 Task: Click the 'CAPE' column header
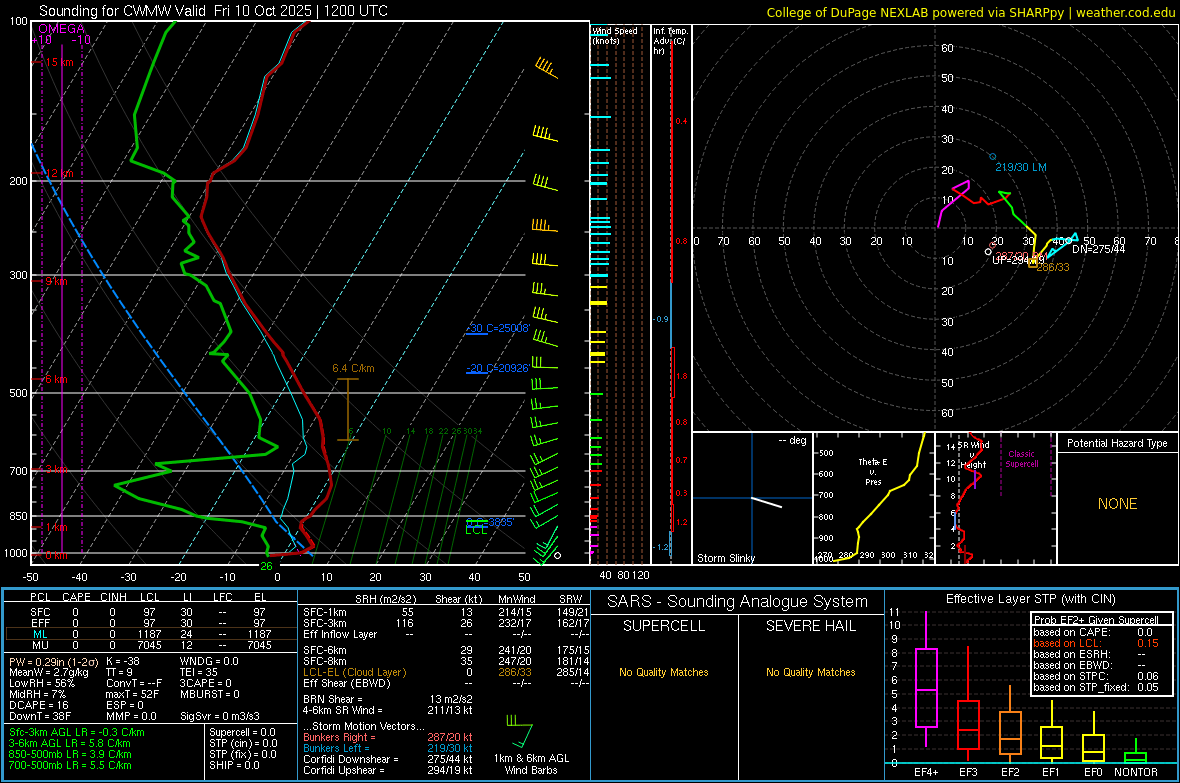coord(76,597)
